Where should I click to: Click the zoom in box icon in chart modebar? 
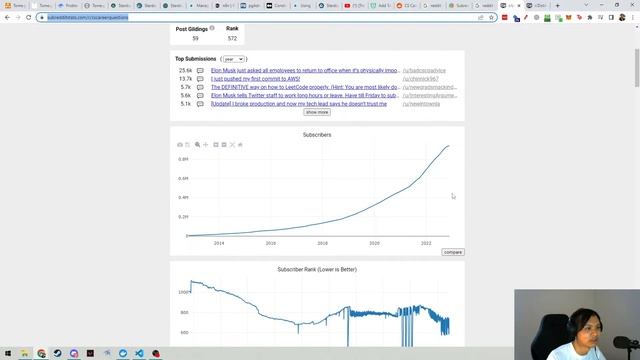click(x=216, y=145)
